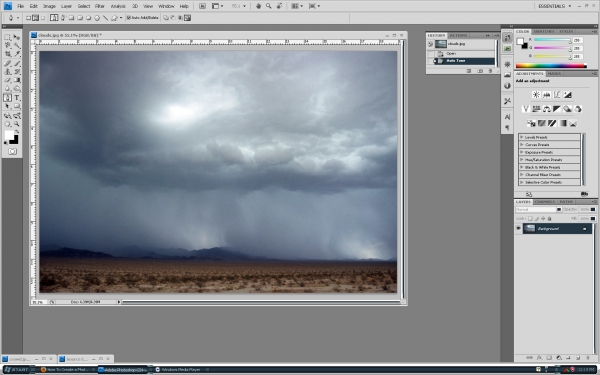Toggle lock all in Layers panel
The height and width of the screenshot is (375, 600).
(549, 218)
